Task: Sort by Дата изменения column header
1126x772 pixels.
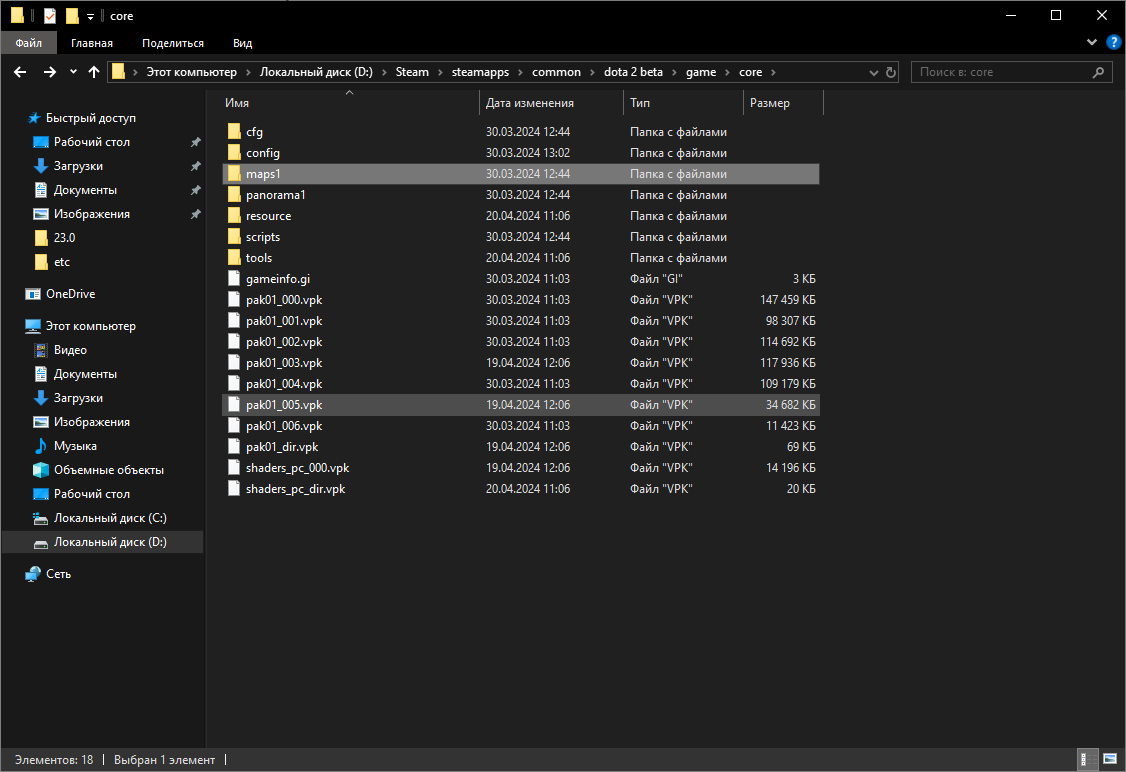Action: (529, 103)
